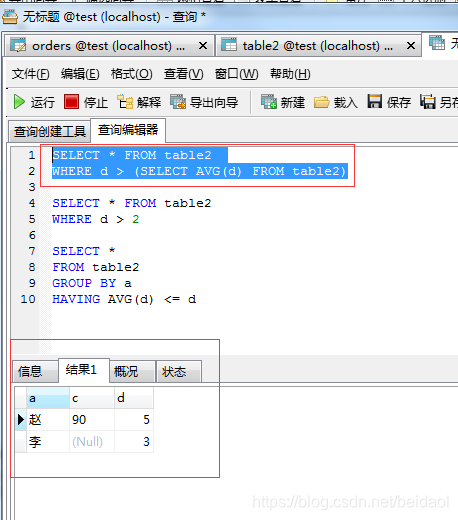The height and width of the screenshot is (520, 458).
Task: Select the 查询编辑器 tab
Action: point(128,130)
